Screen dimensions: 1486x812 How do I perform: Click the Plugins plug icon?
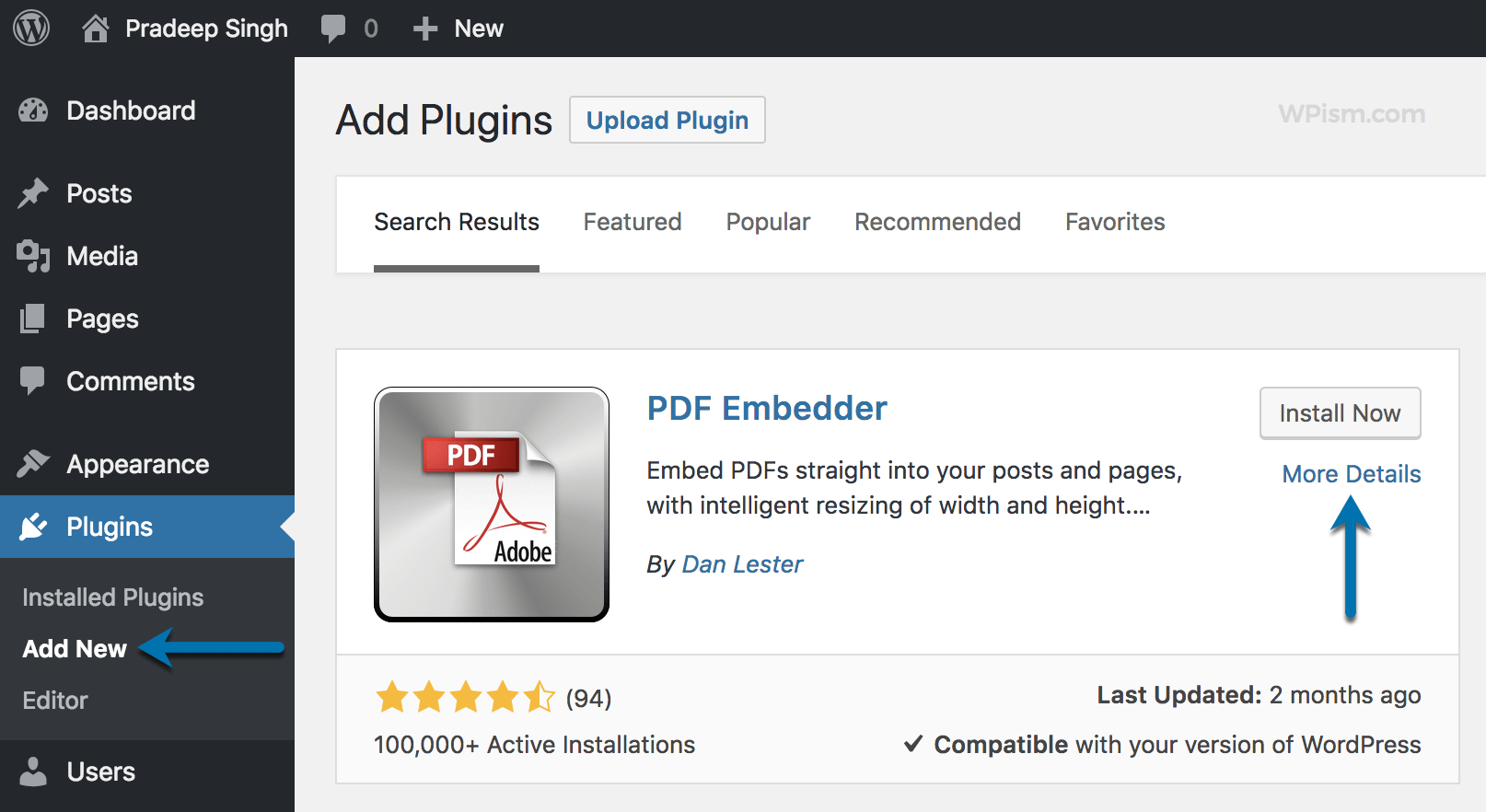coord(33,526)
